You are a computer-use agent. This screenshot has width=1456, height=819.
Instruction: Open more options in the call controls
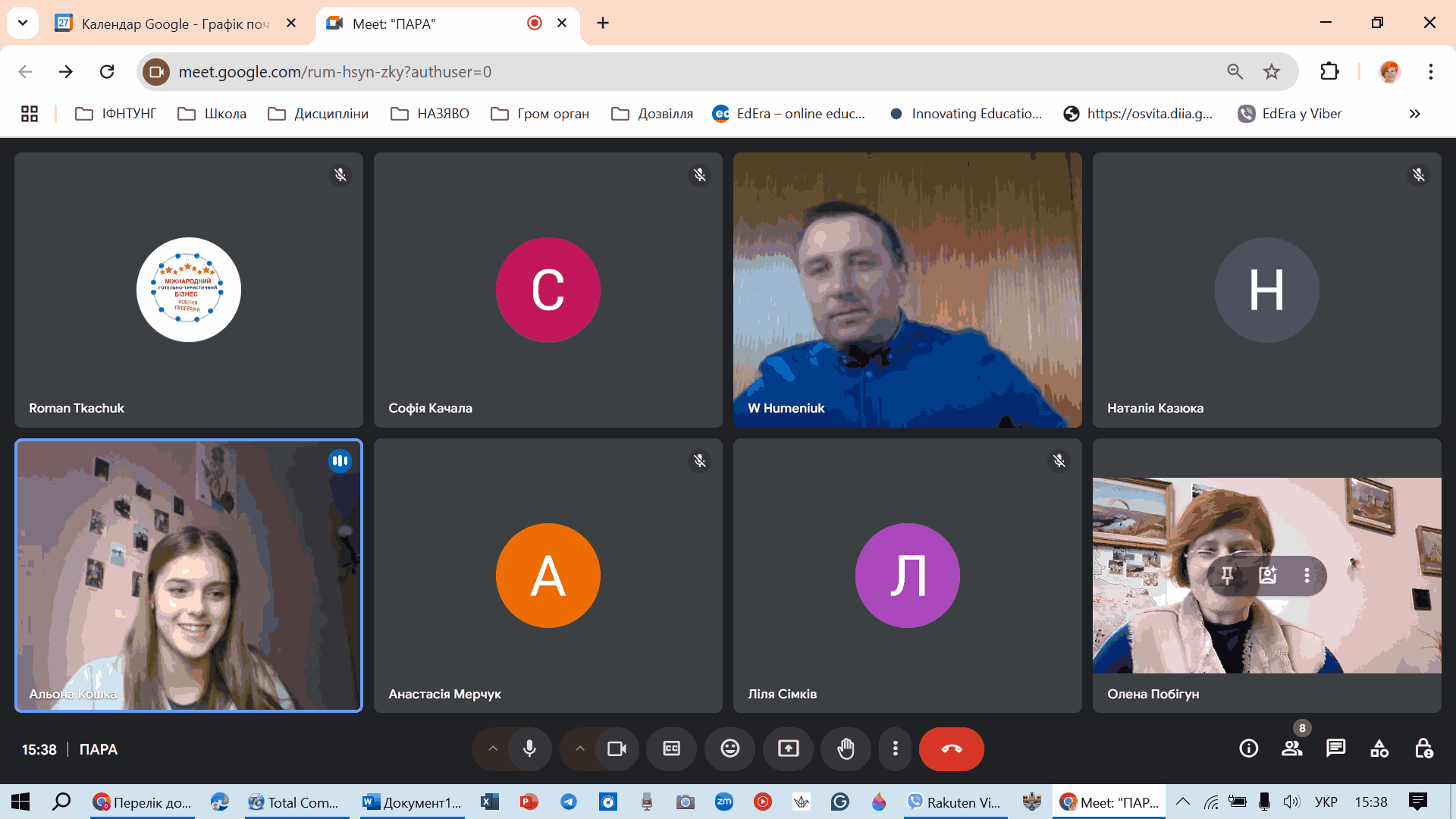[x=896, y=749]
